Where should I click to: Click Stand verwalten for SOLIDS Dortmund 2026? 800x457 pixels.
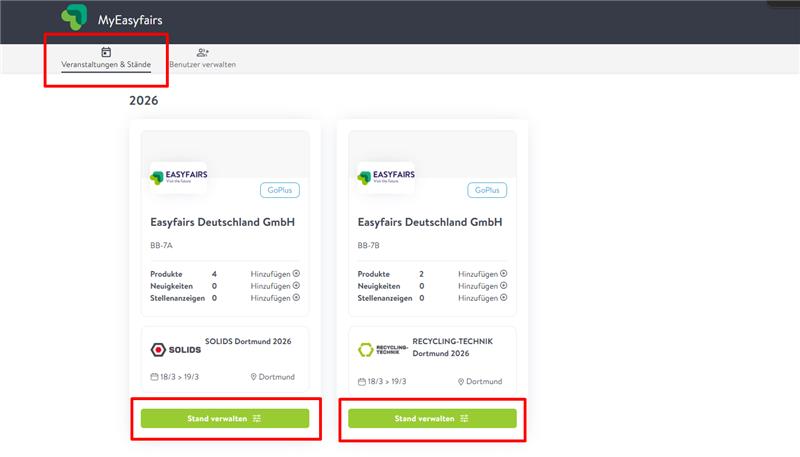tap(225, 418)
